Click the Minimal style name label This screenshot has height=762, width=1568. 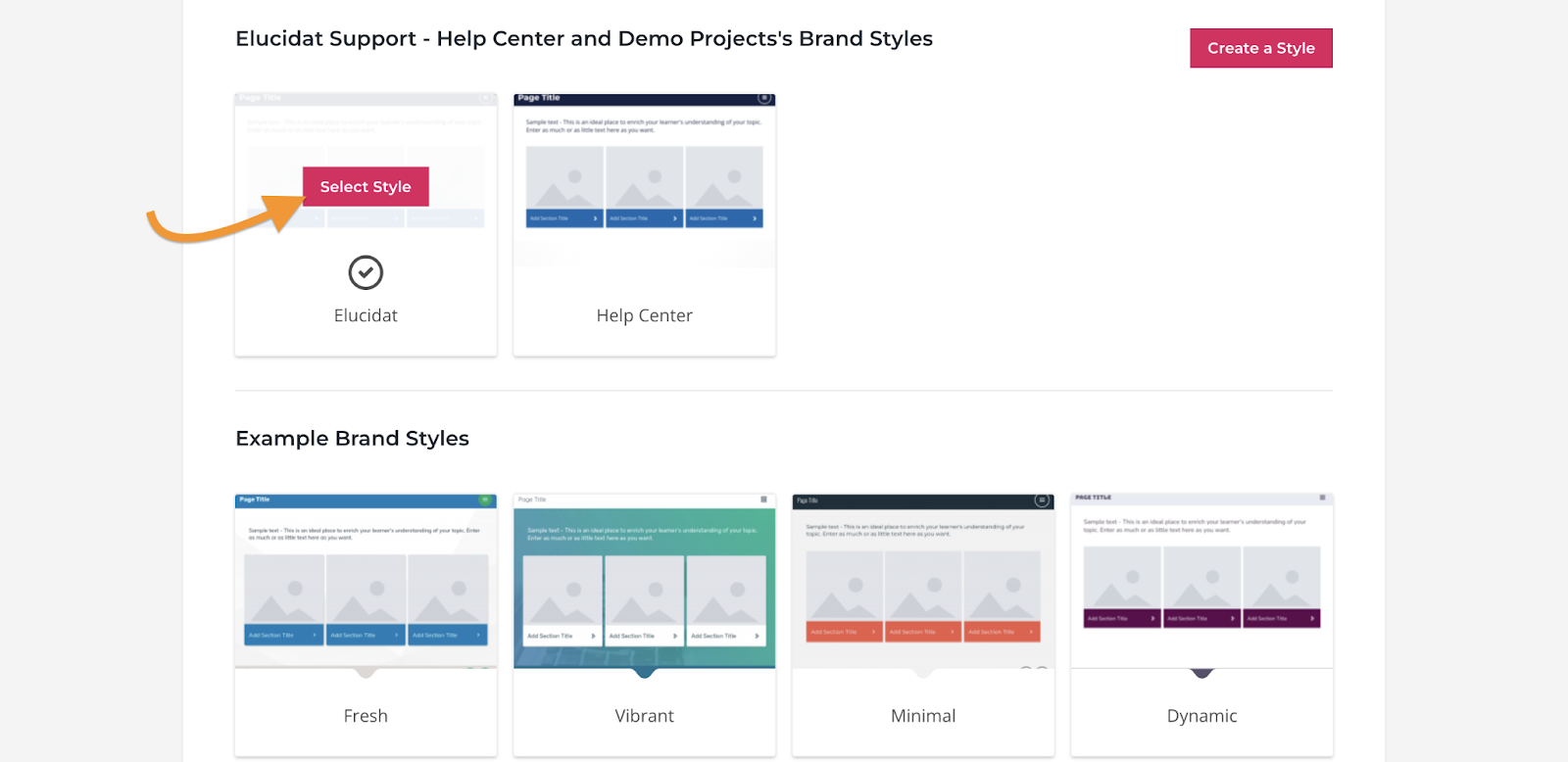[923, 716]
